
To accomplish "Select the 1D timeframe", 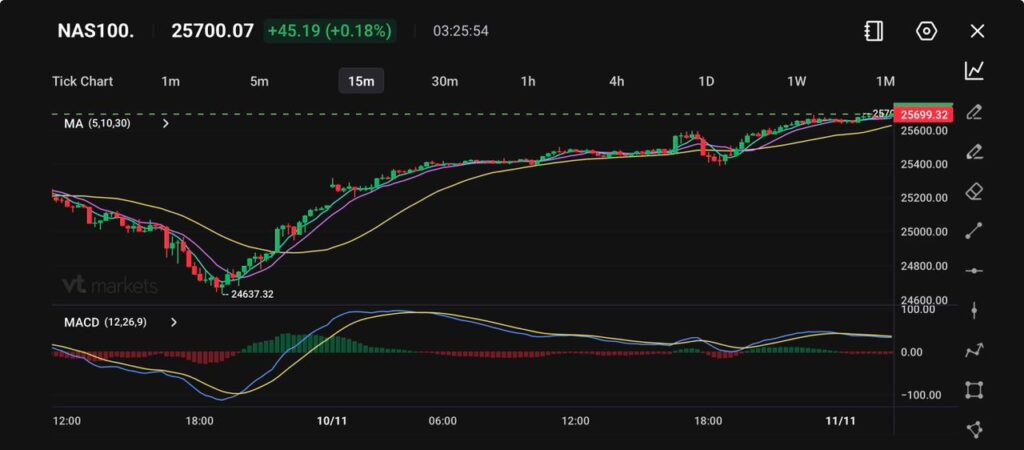I will [706, 81].
